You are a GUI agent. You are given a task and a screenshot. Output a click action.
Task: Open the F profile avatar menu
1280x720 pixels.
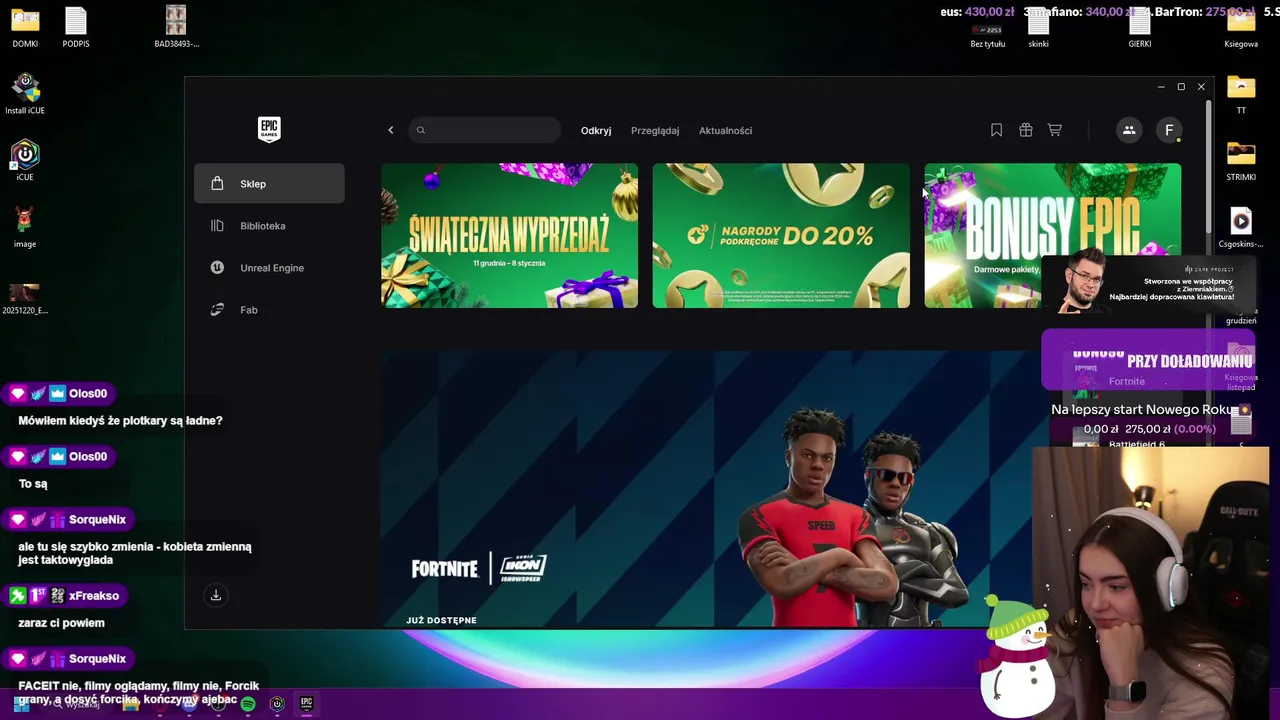(1169, 130)
